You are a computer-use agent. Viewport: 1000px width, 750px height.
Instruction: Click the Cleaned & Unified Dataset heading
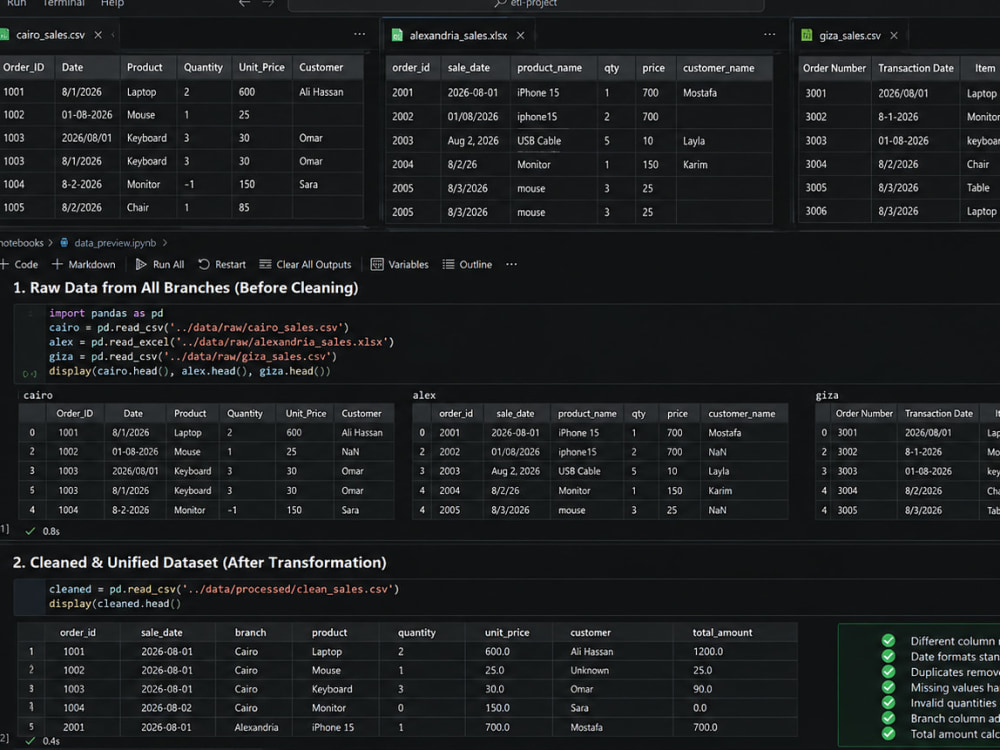point(200,562)
